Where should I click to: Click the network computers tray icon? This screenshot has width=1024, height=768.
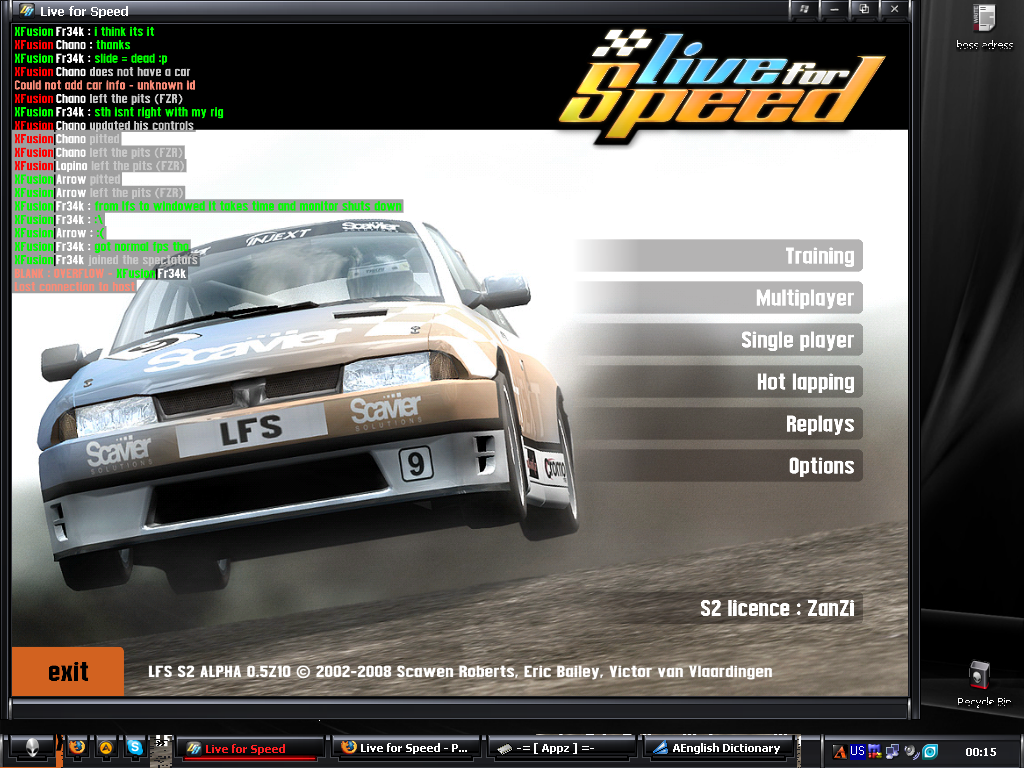tap(892, 752)
